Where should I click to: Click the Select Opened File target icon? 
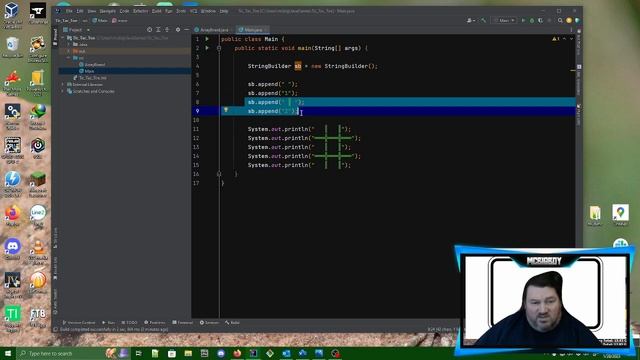[x=149, y=30]
